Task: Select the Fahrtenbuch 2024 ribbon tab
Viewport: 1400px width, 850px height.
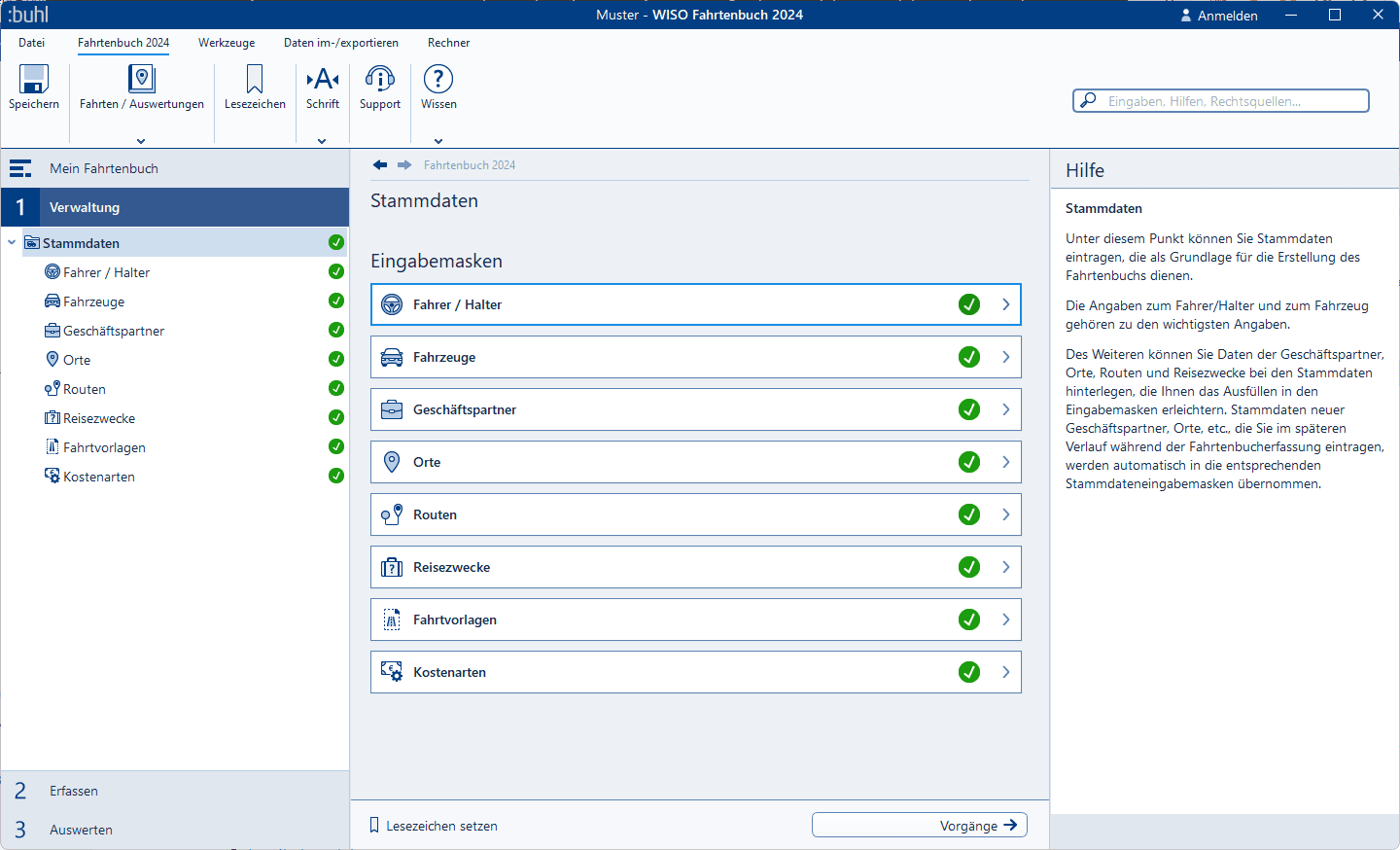Action: (123, 43)
